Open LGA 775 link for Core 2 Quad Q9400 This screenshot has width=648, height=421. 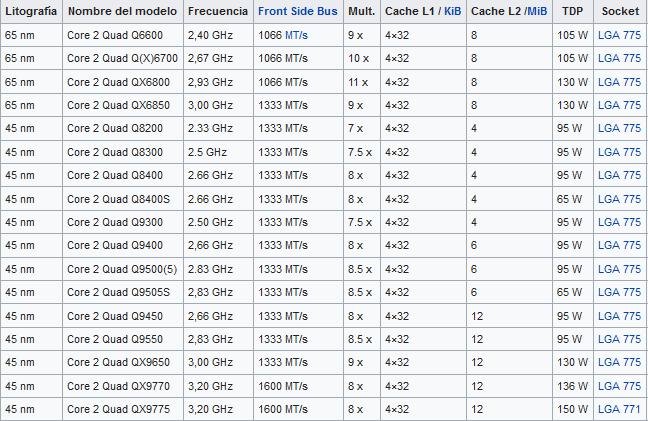pos(619,245)
